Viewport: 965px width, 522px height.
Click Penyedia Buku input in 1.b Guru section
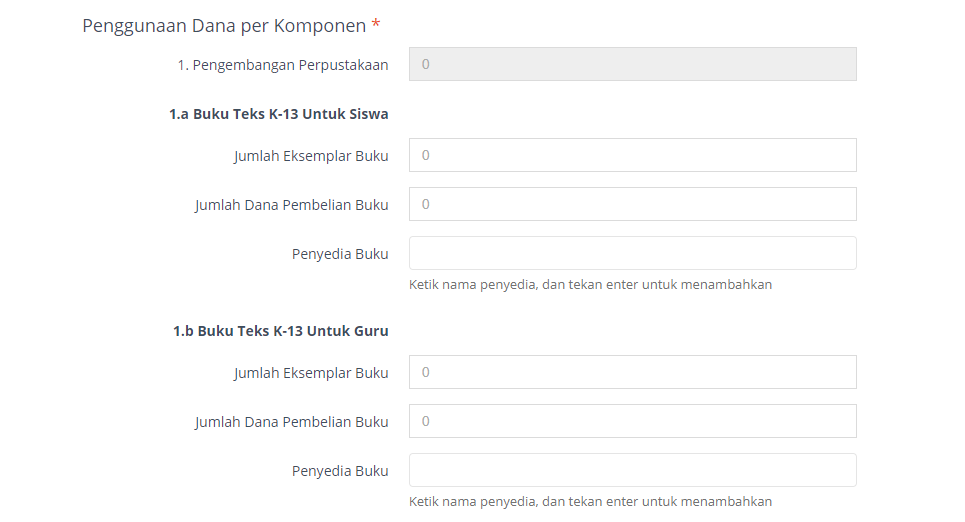point(633,470)
